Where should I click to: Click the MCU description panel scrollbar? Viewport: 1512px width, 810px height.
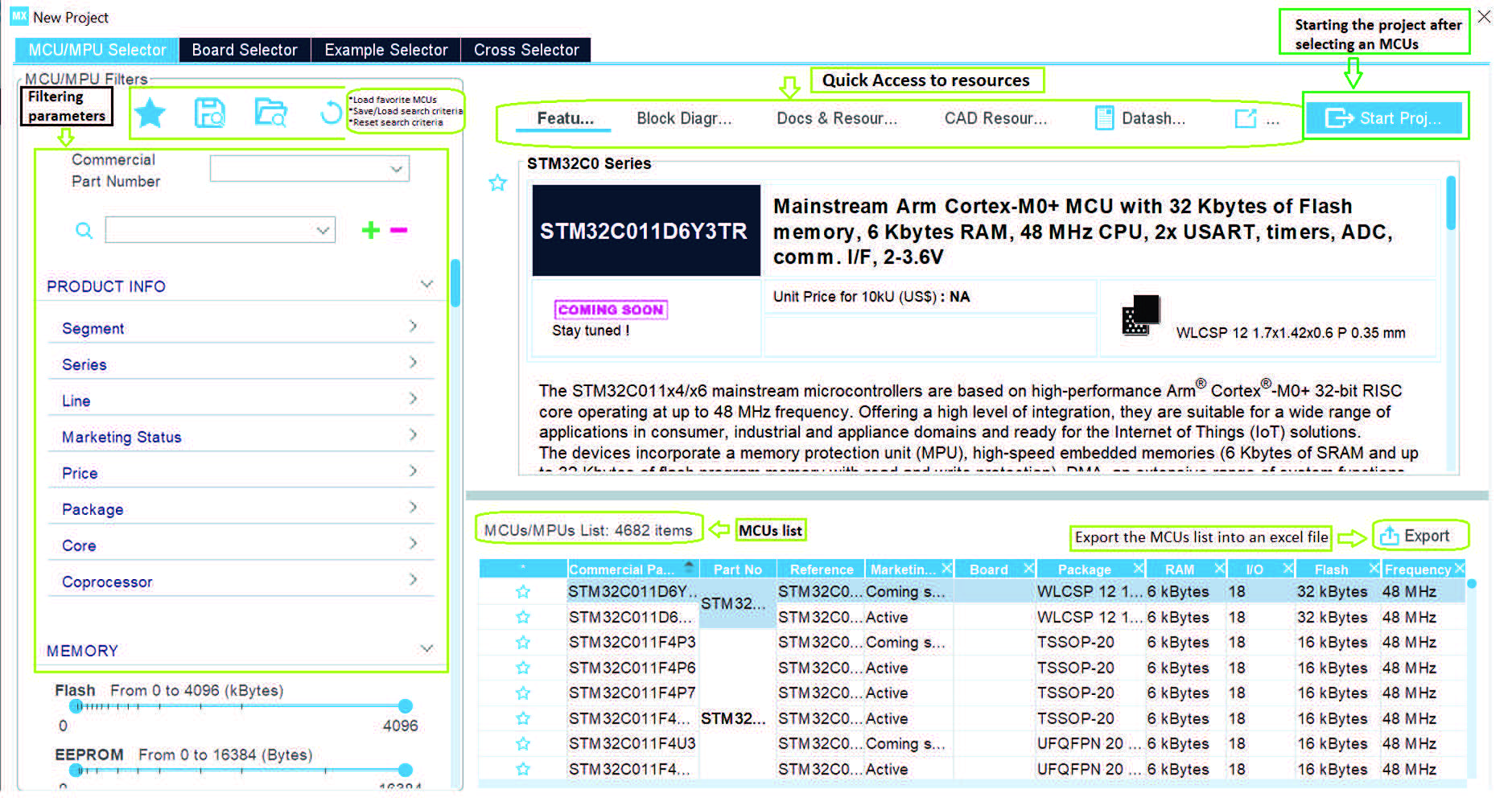pos(1451,204)
